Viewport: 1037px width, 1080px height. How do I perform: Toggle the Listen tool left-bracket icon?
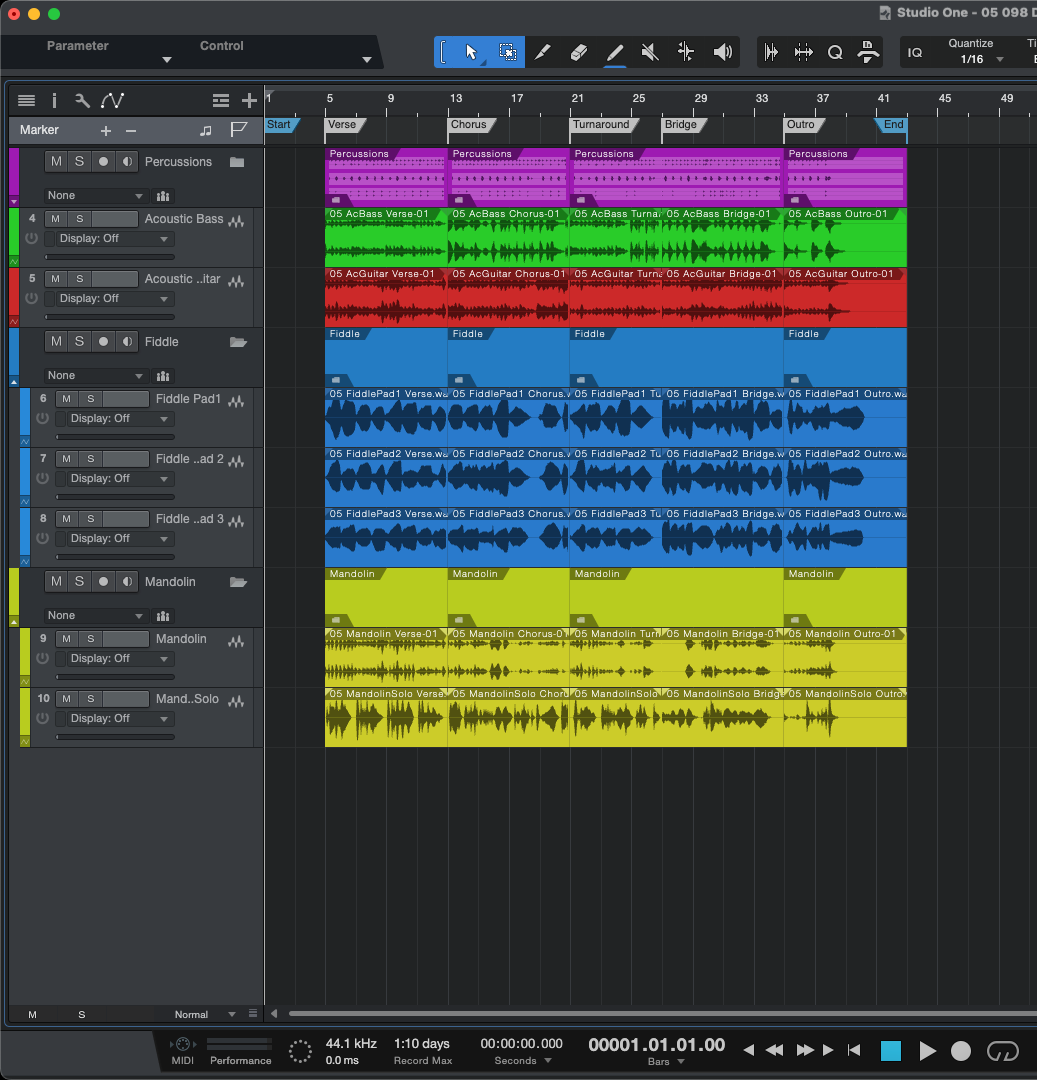443,52
